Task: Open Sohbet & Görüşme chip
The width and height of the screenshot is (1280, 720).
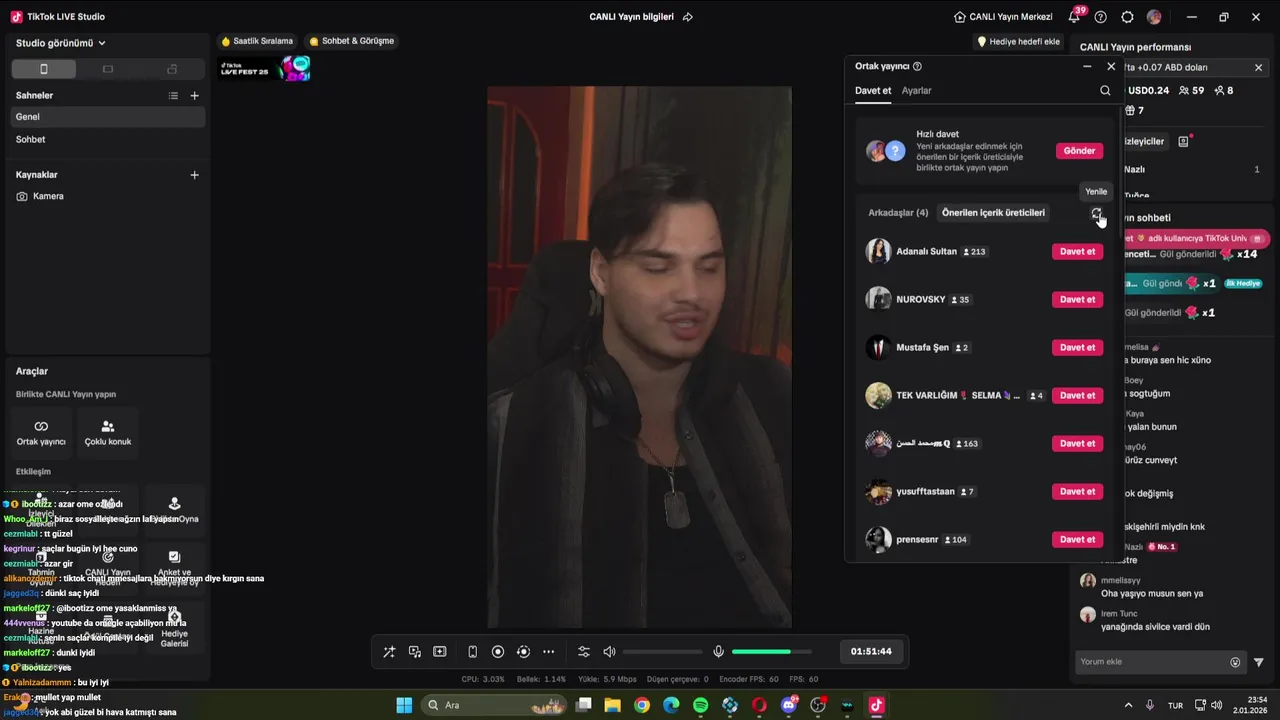Action: tap(352, 41)
